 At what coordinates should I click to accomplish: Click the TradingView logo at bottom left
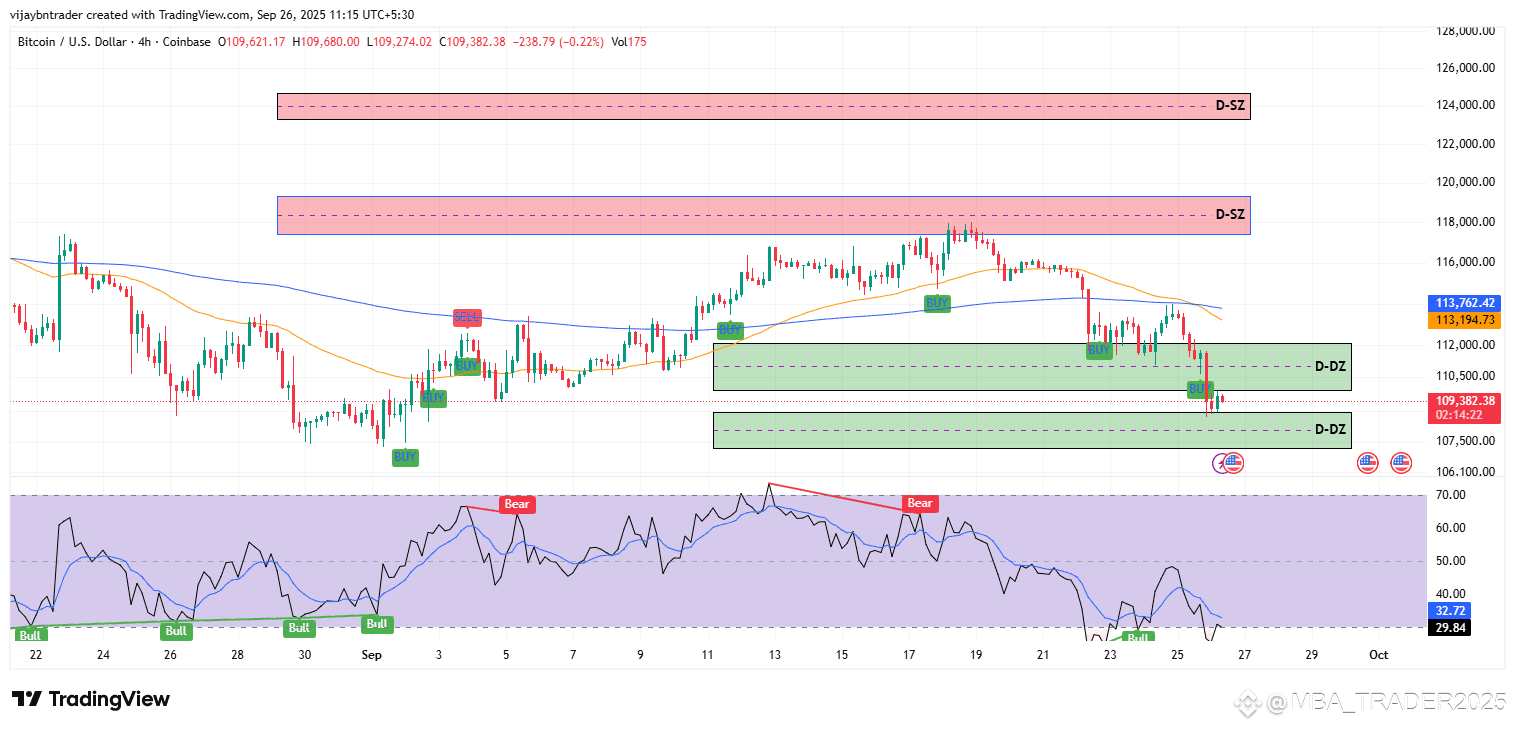[91, 699]
